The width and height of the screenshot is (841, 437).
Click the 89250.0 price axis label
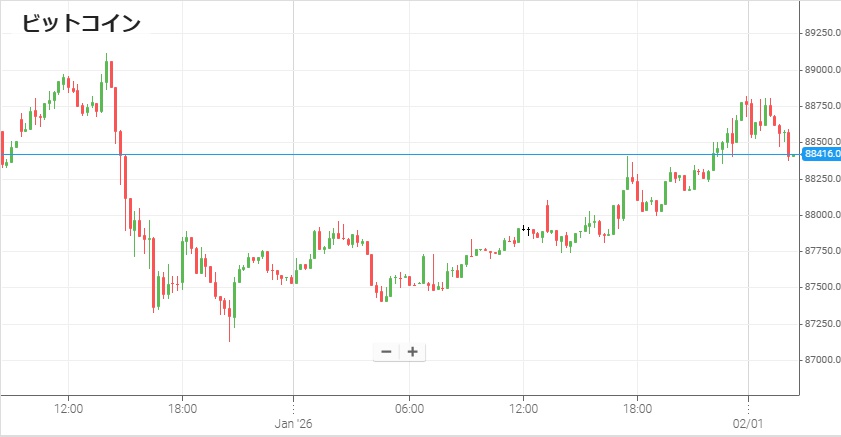(x=821, y=34)
